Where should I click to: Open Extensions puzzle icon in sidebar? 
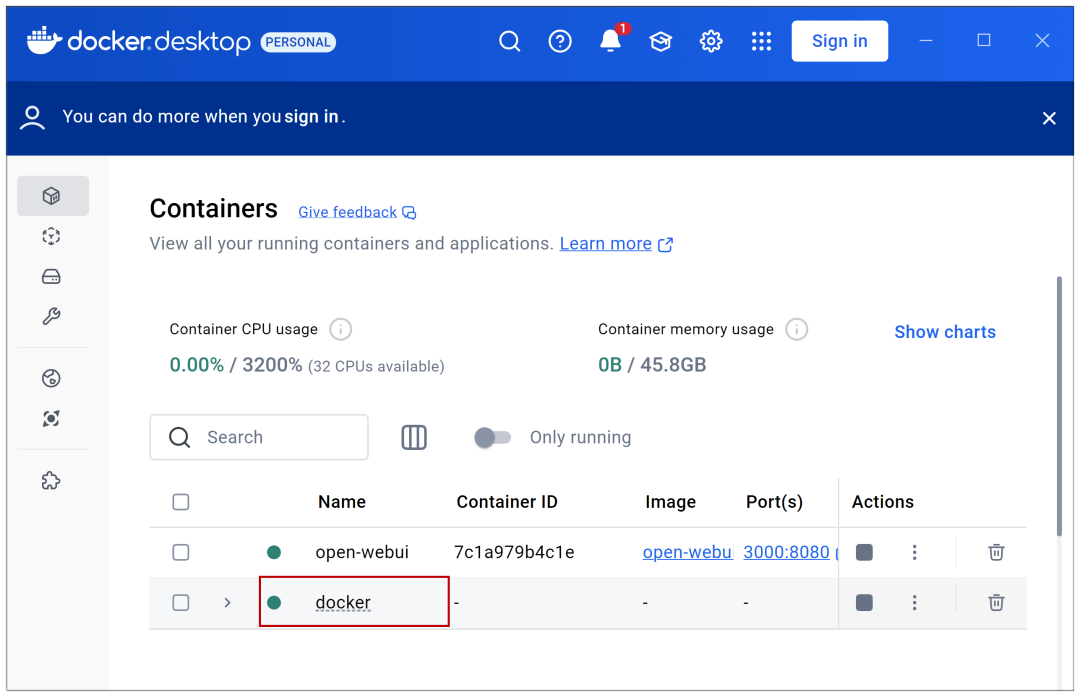click(51, 480)
